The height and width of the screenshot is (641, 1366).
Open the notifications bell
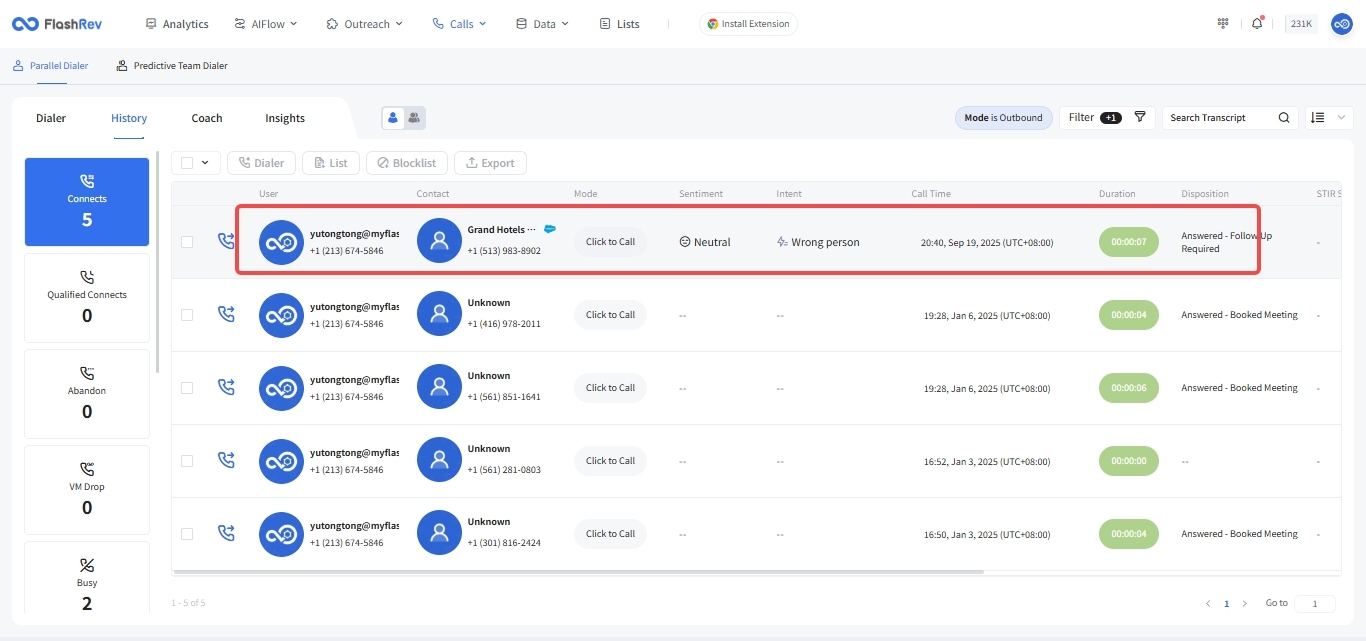tap(1257, 24)
